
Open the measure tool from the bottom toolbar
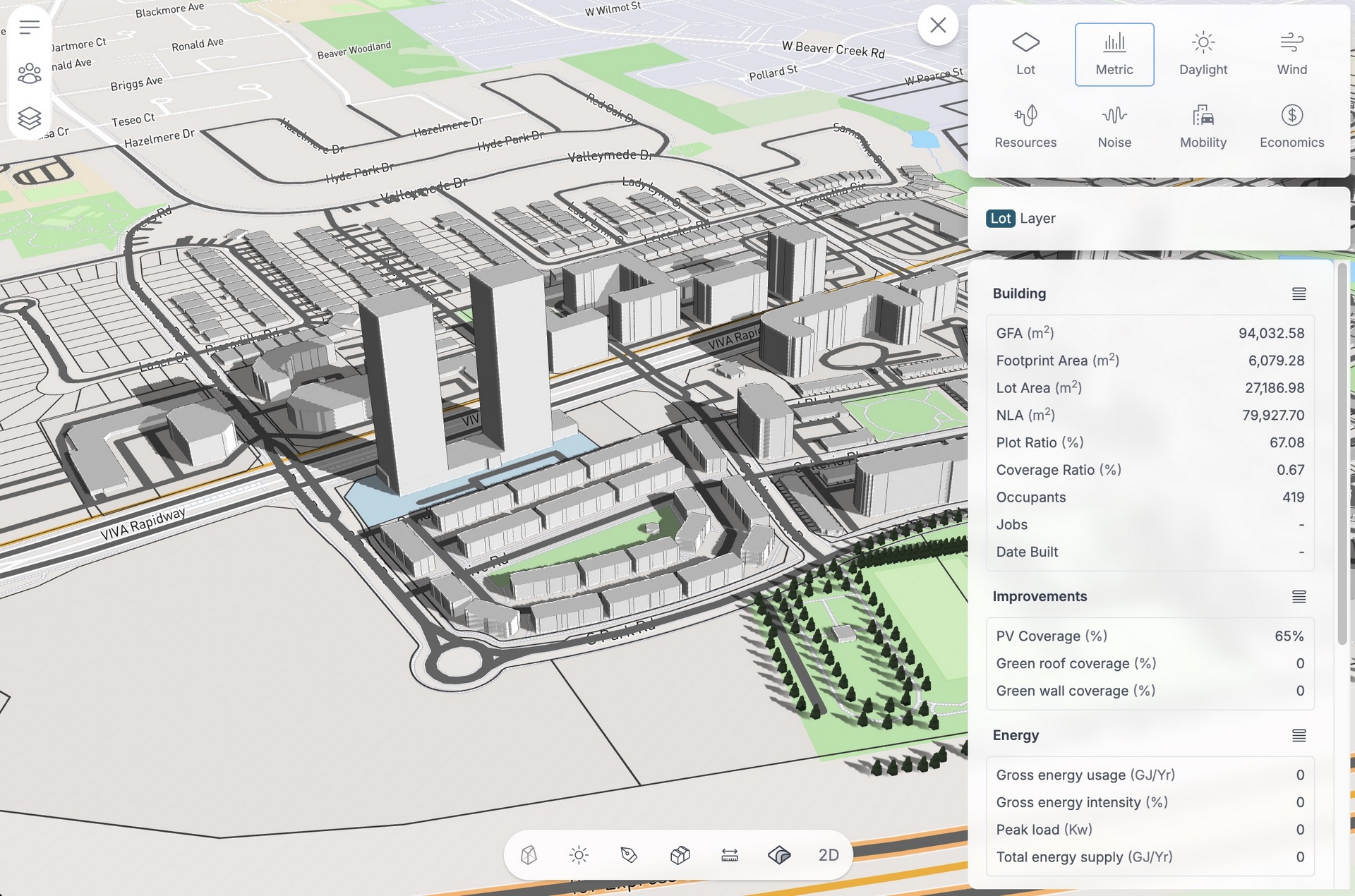click(x=730, y=854)
